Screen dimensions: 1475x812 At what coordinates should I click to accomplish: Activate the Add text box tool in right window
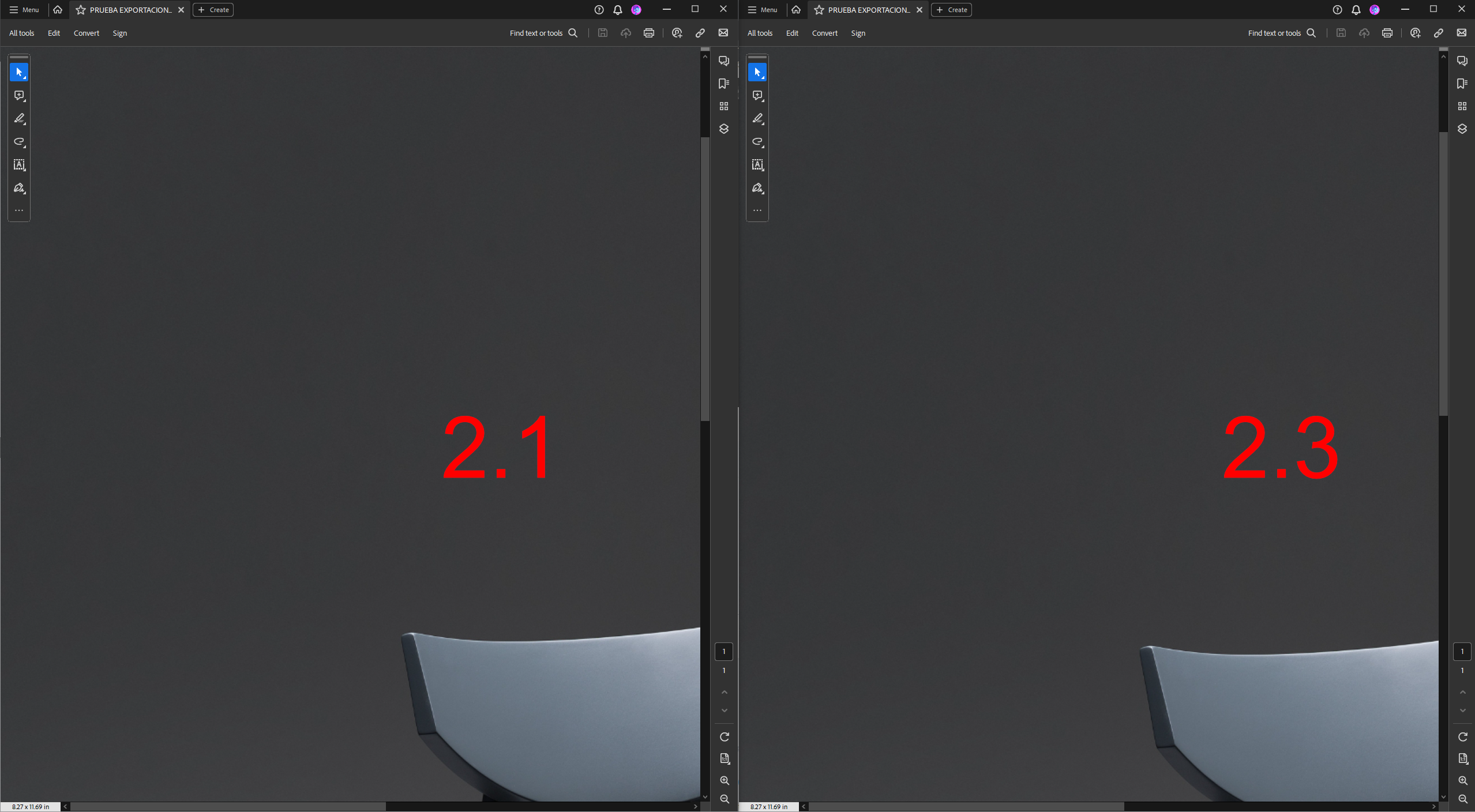tap(757, 164)
